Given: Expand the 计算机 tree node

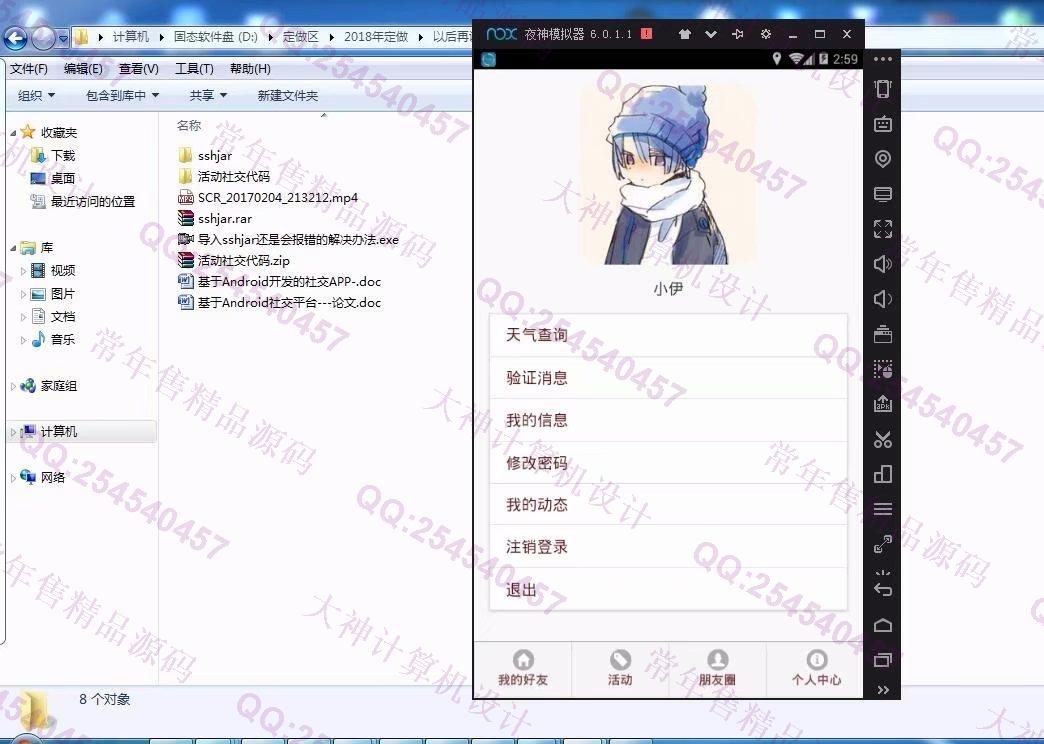Looking at the screenshot, I should tap(13, 432).
